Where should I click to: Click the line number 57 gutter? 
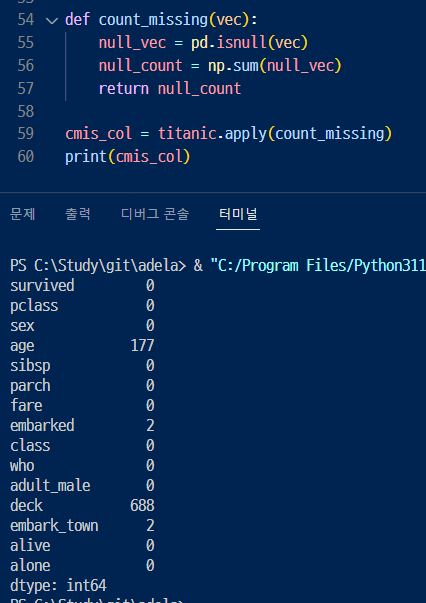pos(25,89)
